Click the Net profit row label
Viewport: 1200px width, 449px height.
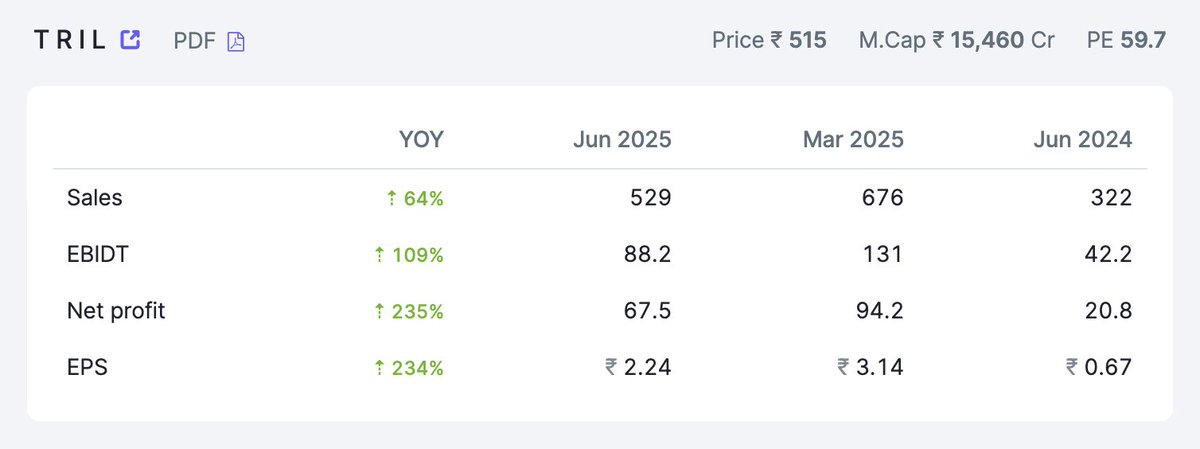click(116, 311)
